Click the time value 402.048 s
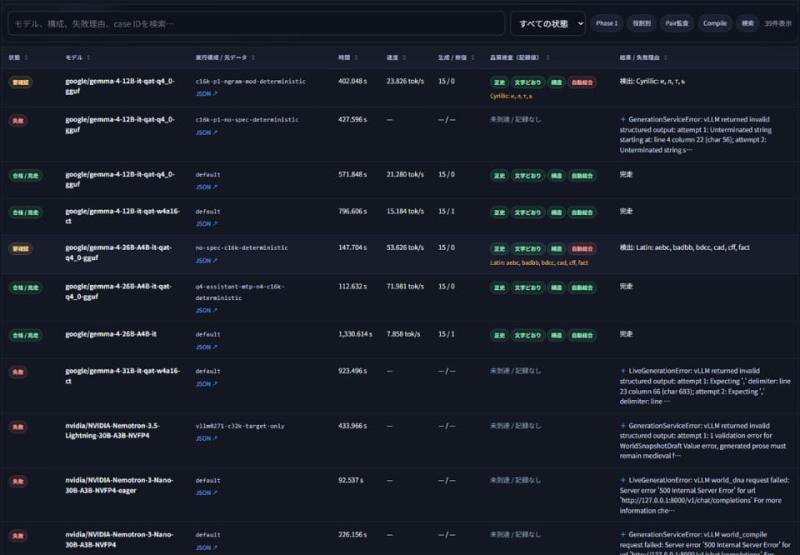800x555 pixels. click(352, 81)
